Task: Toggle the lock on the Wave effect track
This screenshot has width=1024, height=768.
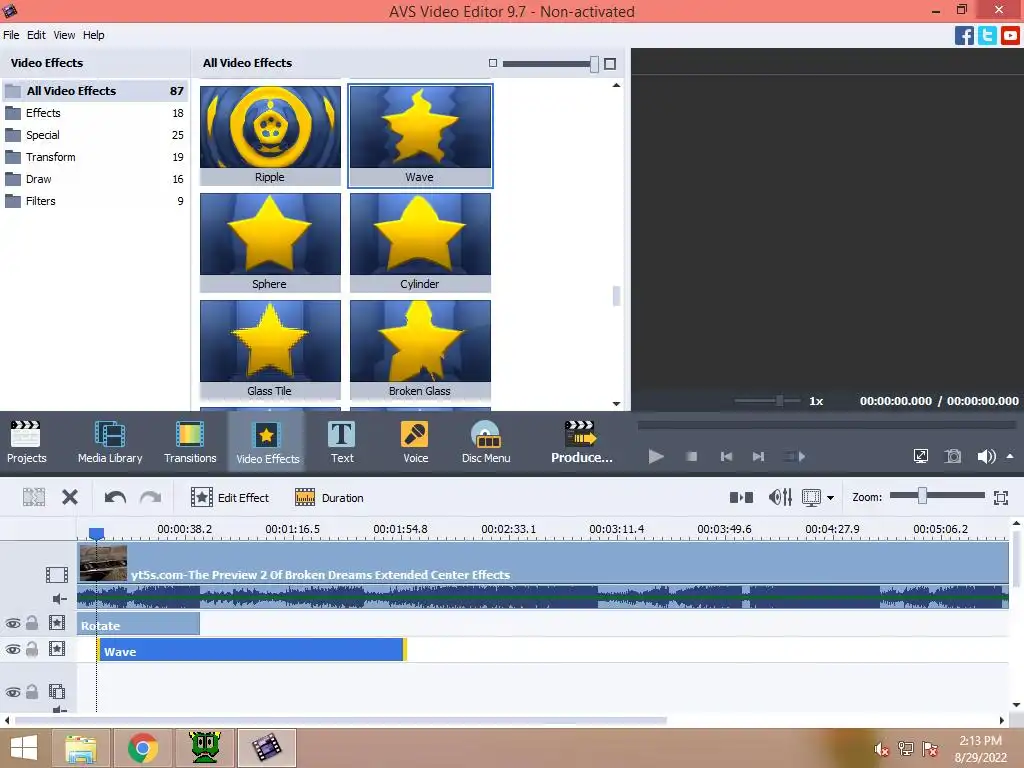Action: (x=32, y=649)
